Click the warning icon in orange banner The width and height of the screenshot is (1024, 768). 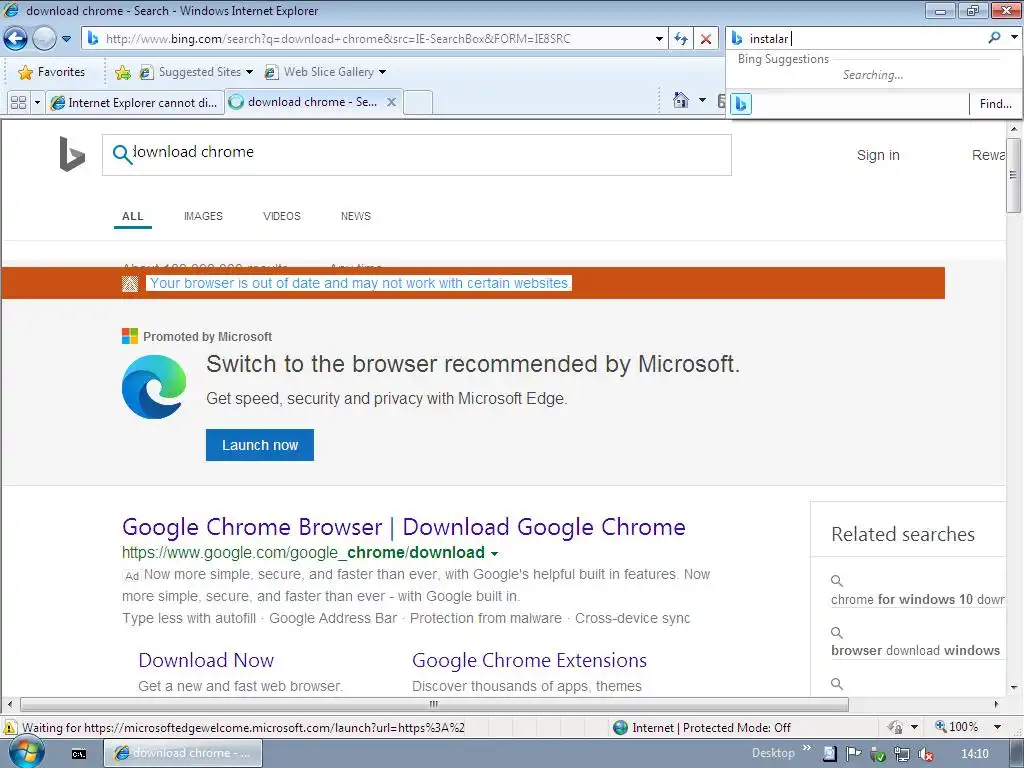pos(129,283)
